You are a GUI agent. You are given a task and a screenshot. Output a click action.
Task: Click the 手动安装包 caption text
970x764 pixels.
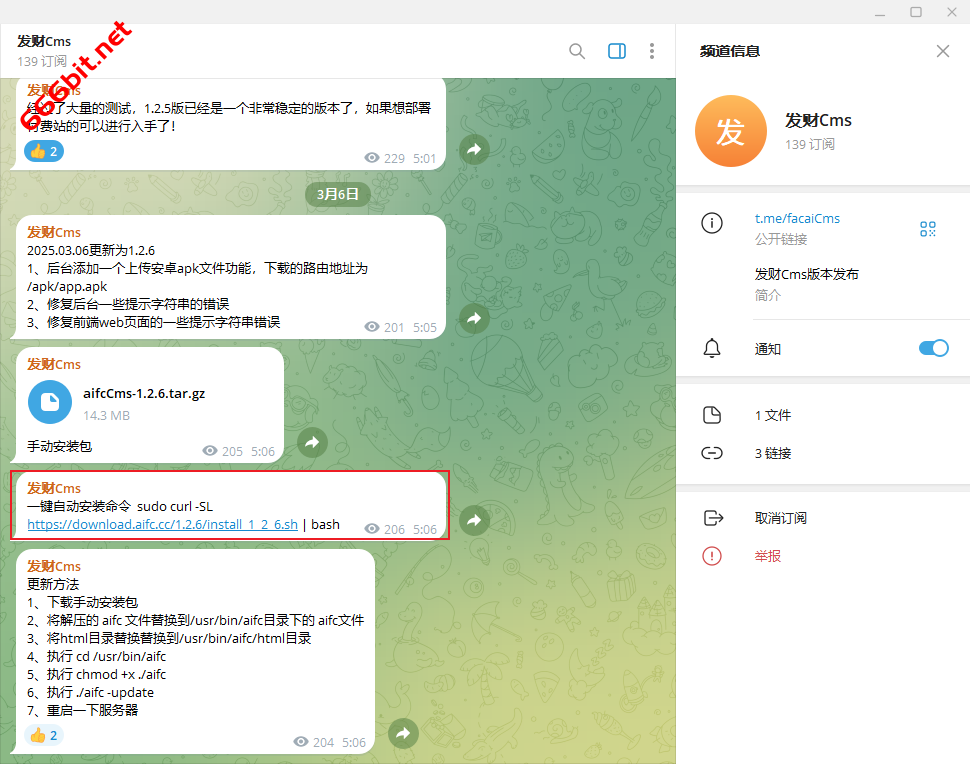coord(59,446)
